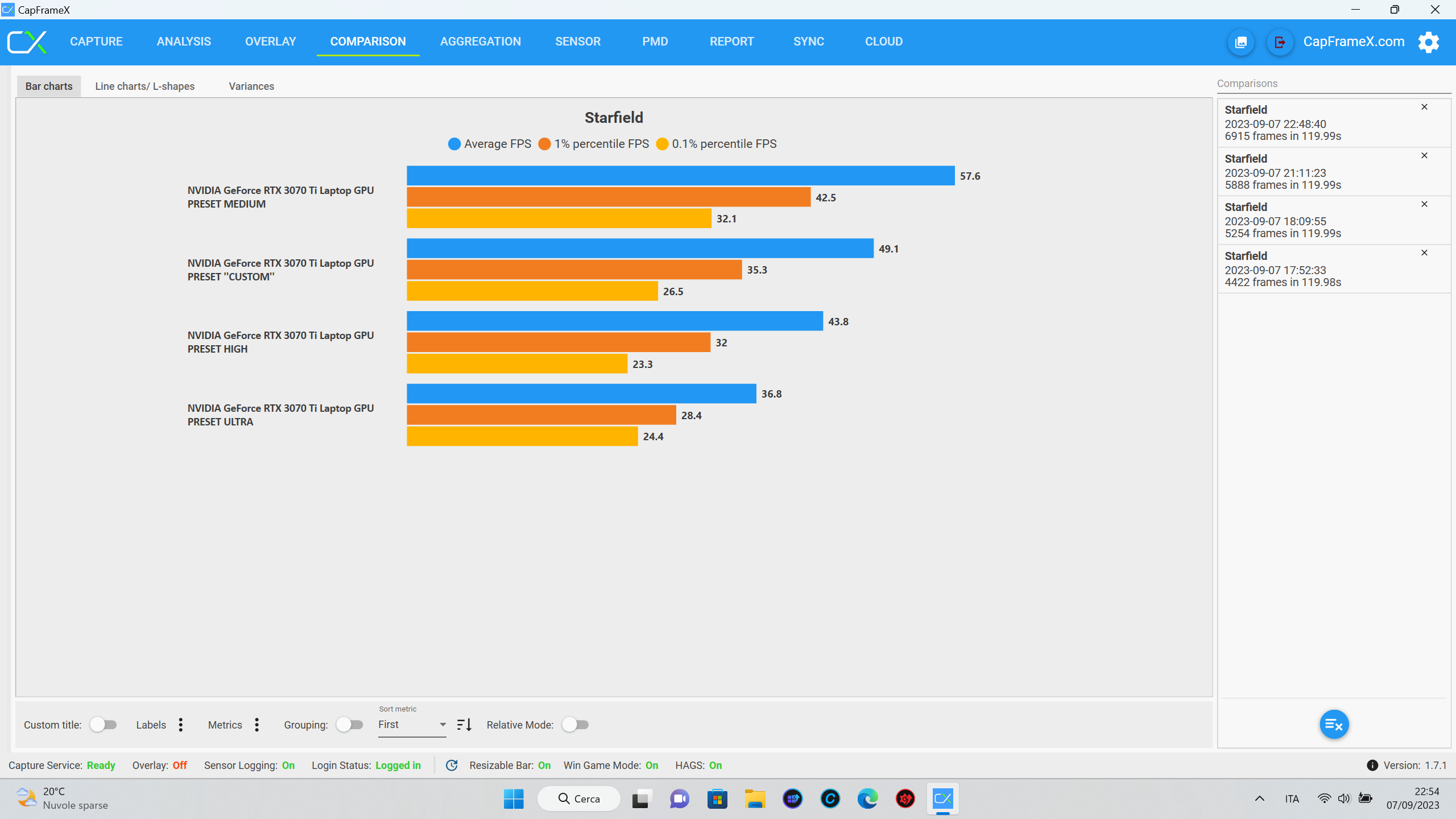Open the Labels three-dot options menu
This screenshot has height=819, width=1456.
181,725
